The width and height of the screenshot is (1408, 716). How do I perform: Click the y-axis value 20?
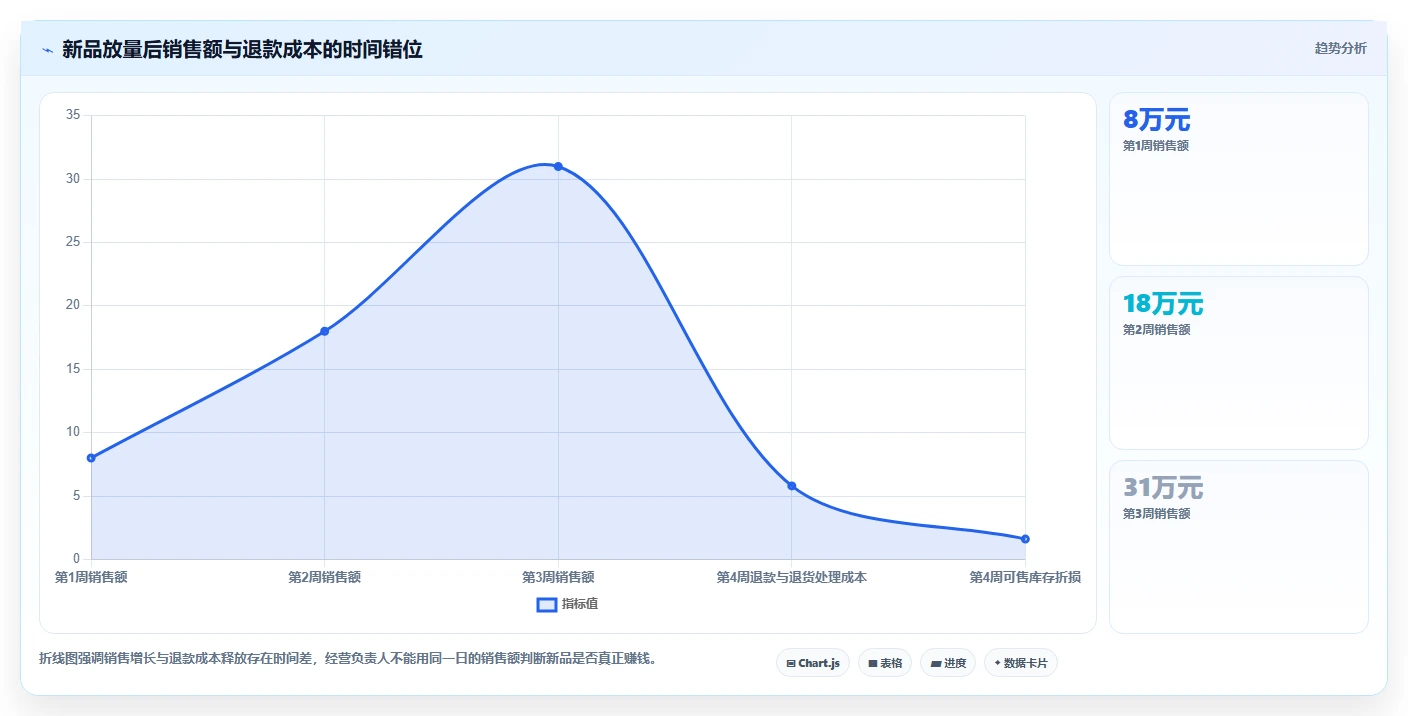(x=73, y=305)
